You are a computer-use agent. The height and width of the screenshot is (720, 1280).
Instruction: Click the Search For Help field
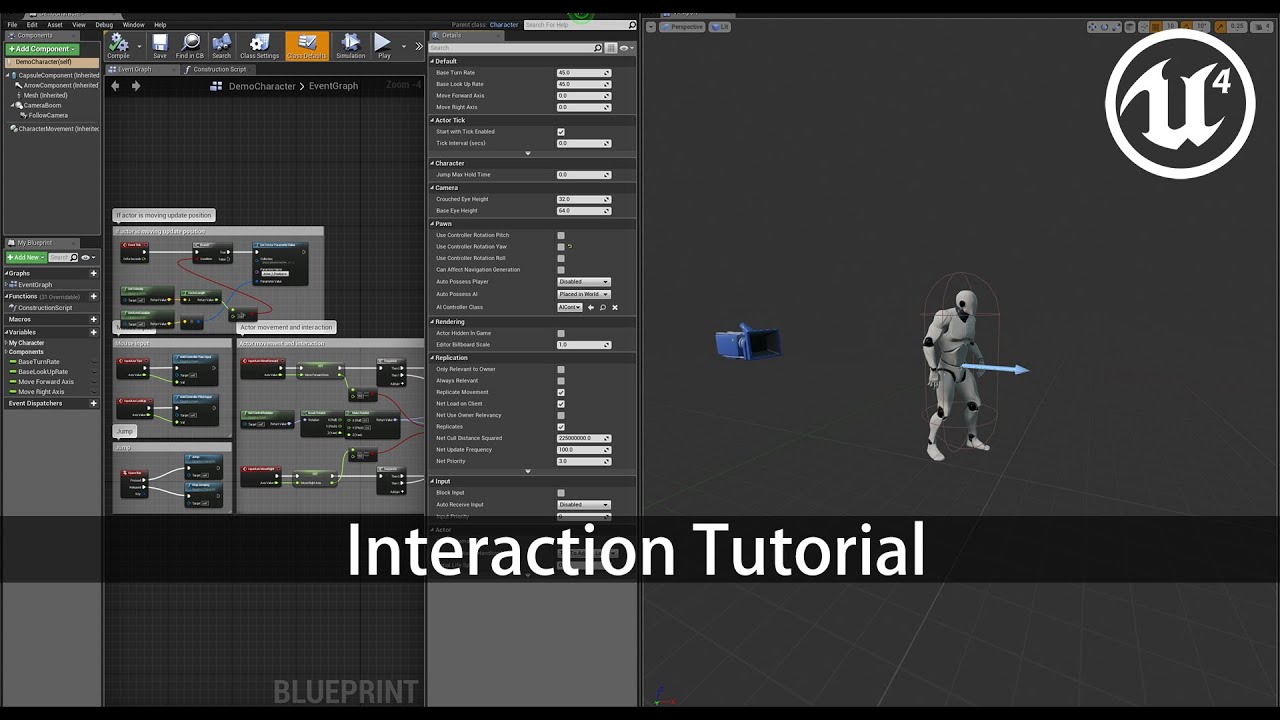point(578,25)
